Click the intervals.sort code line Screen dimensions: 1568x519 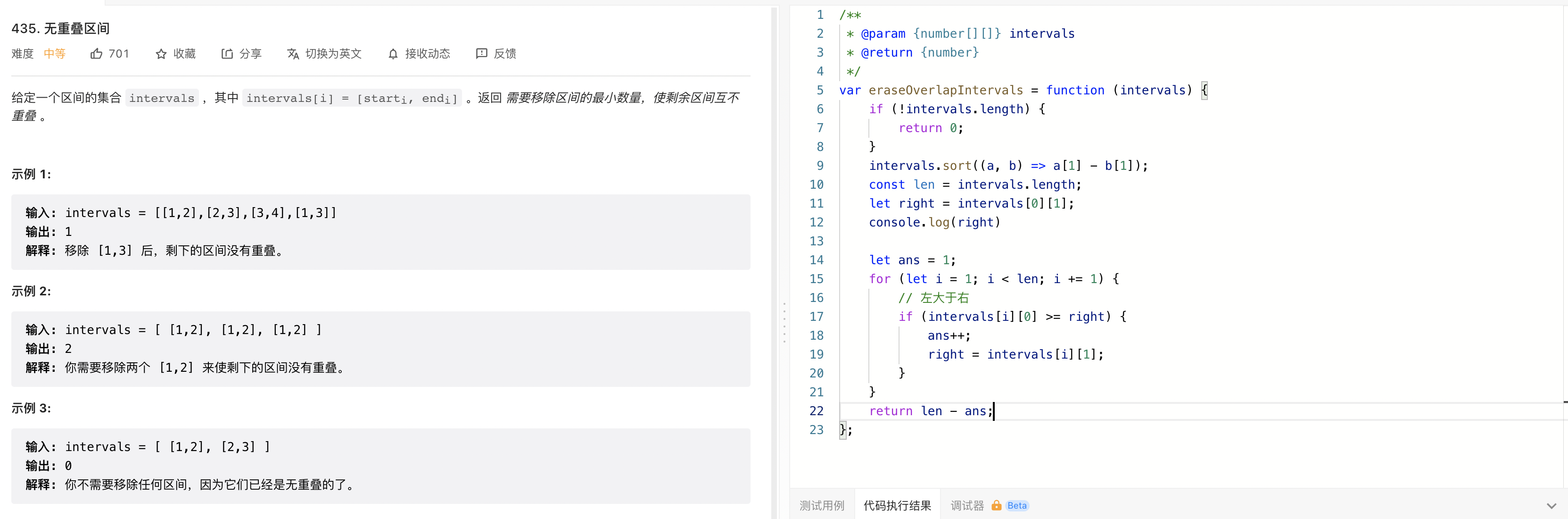pyautogui.click(x=1008, y=166)
